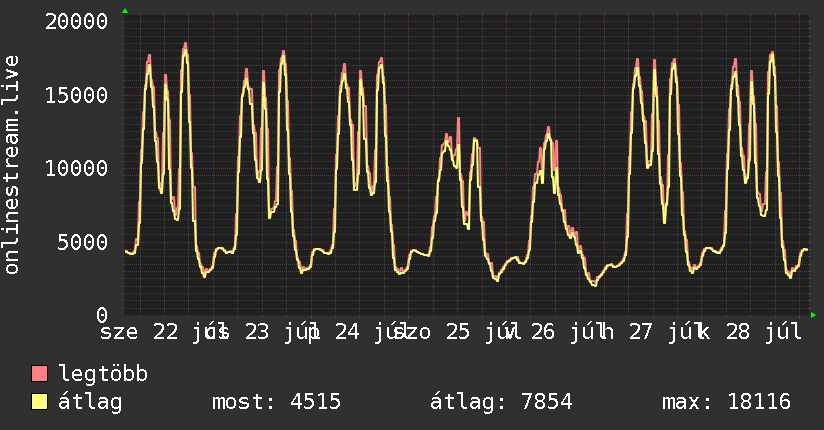
Task: Click the green arrow atop the y-axis
Action: pos(125,11)
